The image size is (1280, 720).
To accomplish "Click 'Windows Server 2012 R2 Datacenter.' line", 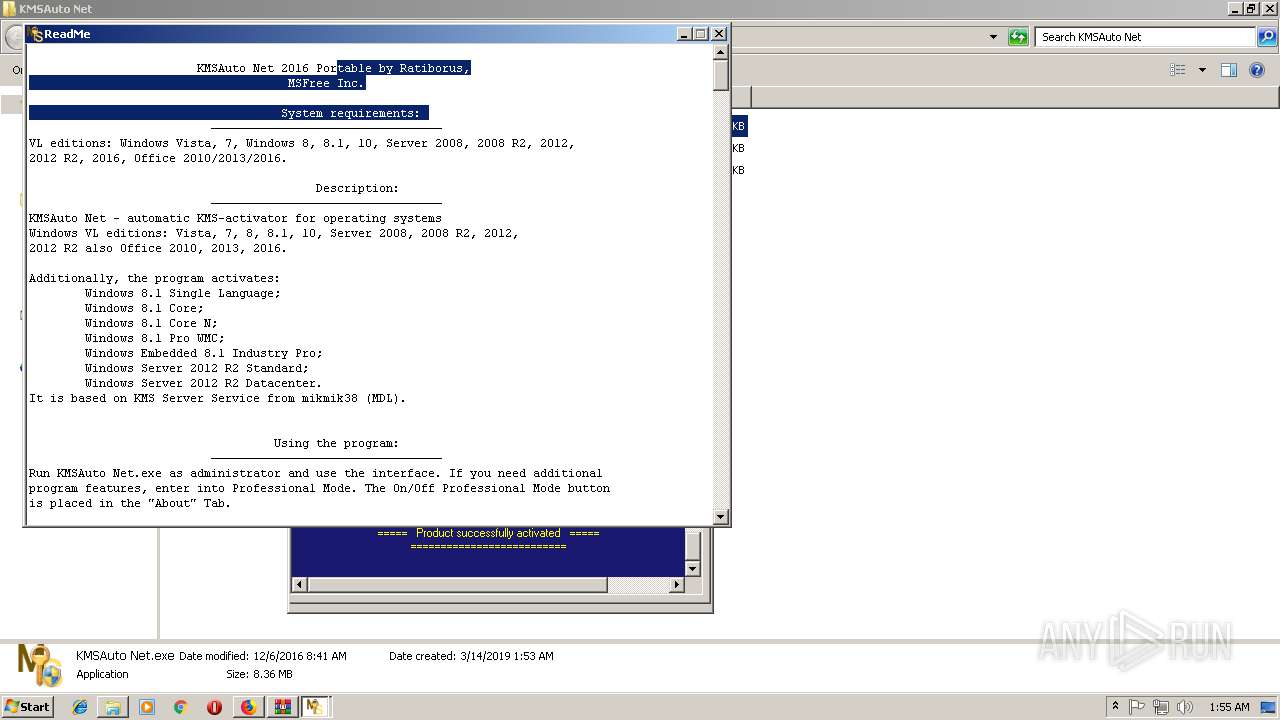I will (x=203, y=383).
